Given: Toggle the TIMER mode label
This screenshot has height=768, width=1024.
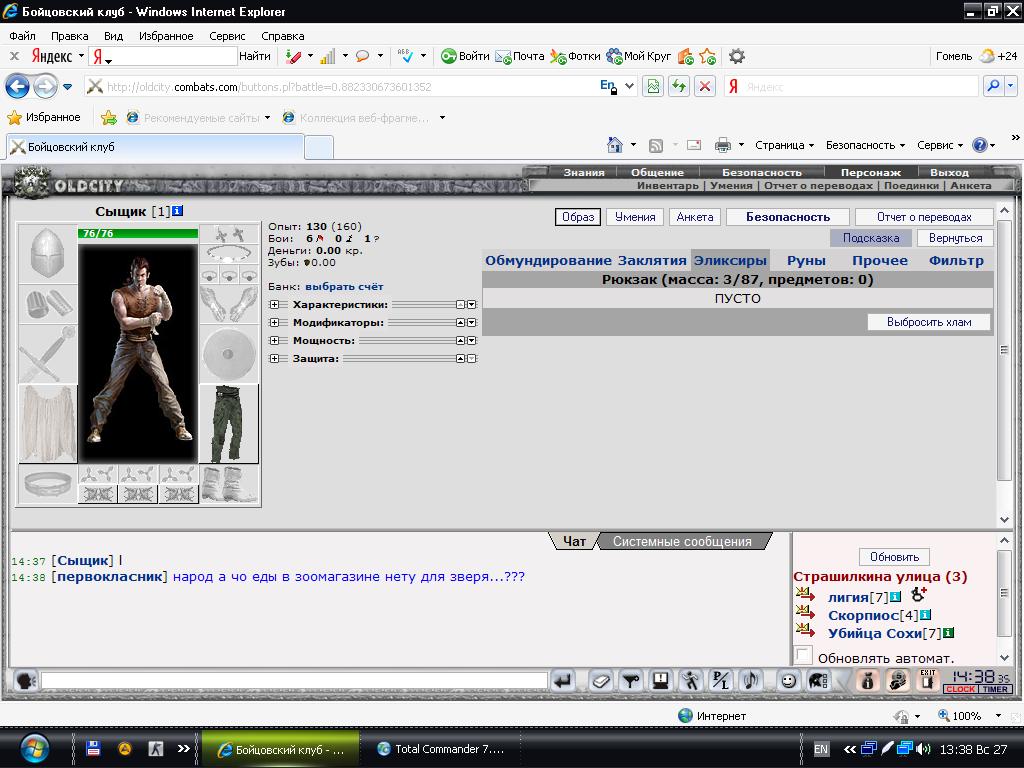Looking at the screenshot, I should tap(995, 689).
